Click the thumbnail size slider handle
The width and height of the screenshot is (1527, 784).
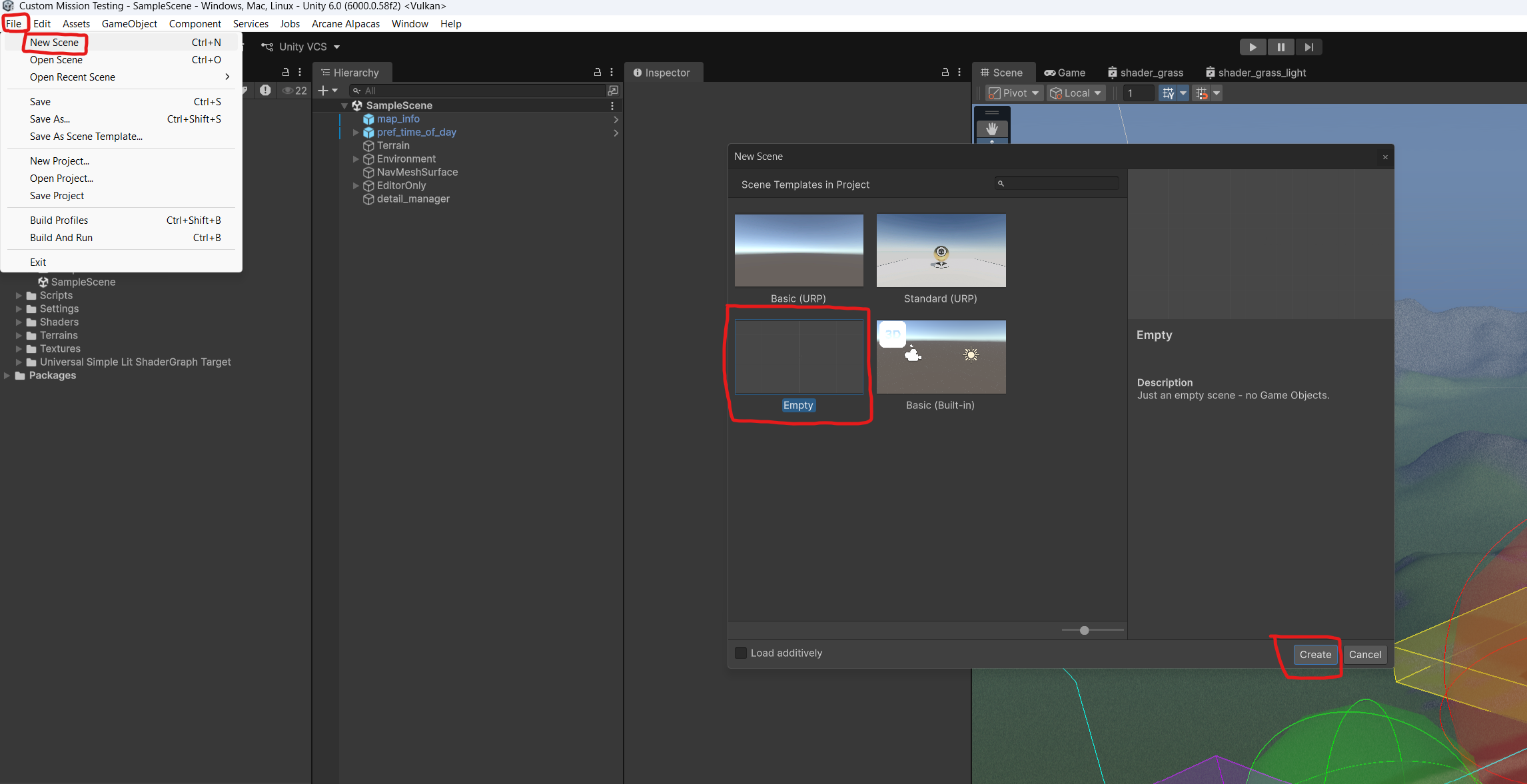1084,630
